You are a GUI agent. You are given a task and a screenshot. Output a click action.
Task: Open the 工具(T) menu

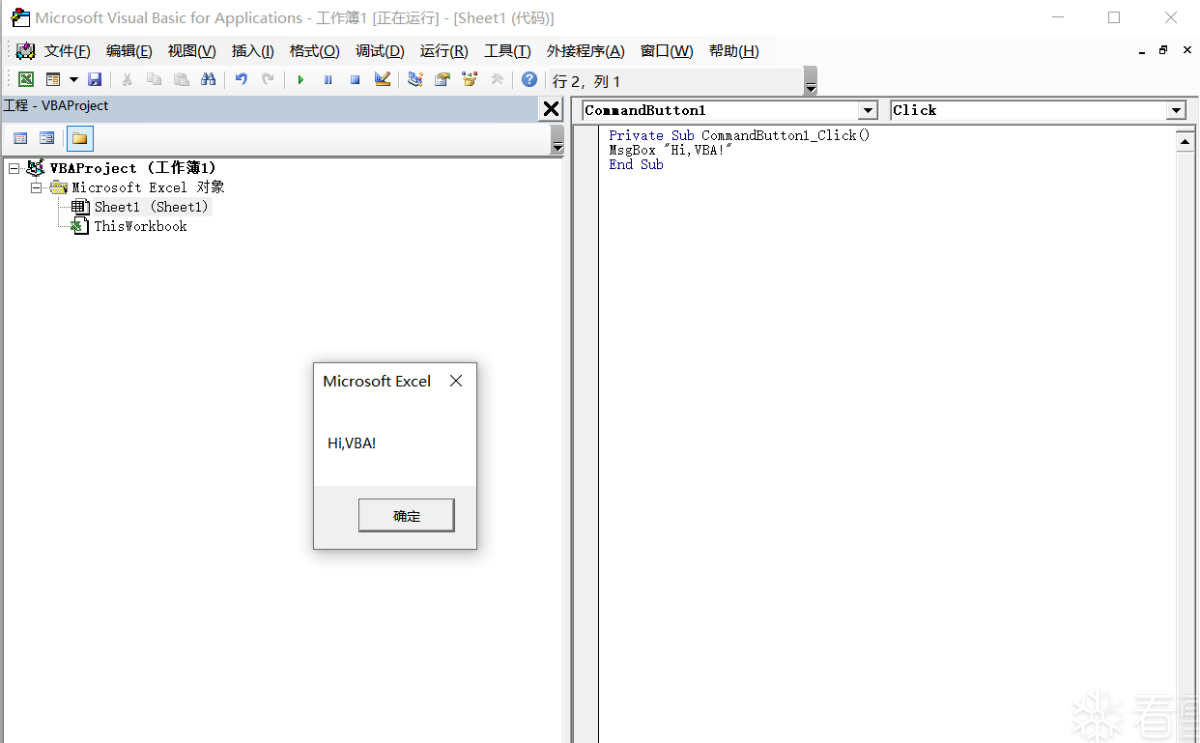pyautogui.click(x=507, y=51)
